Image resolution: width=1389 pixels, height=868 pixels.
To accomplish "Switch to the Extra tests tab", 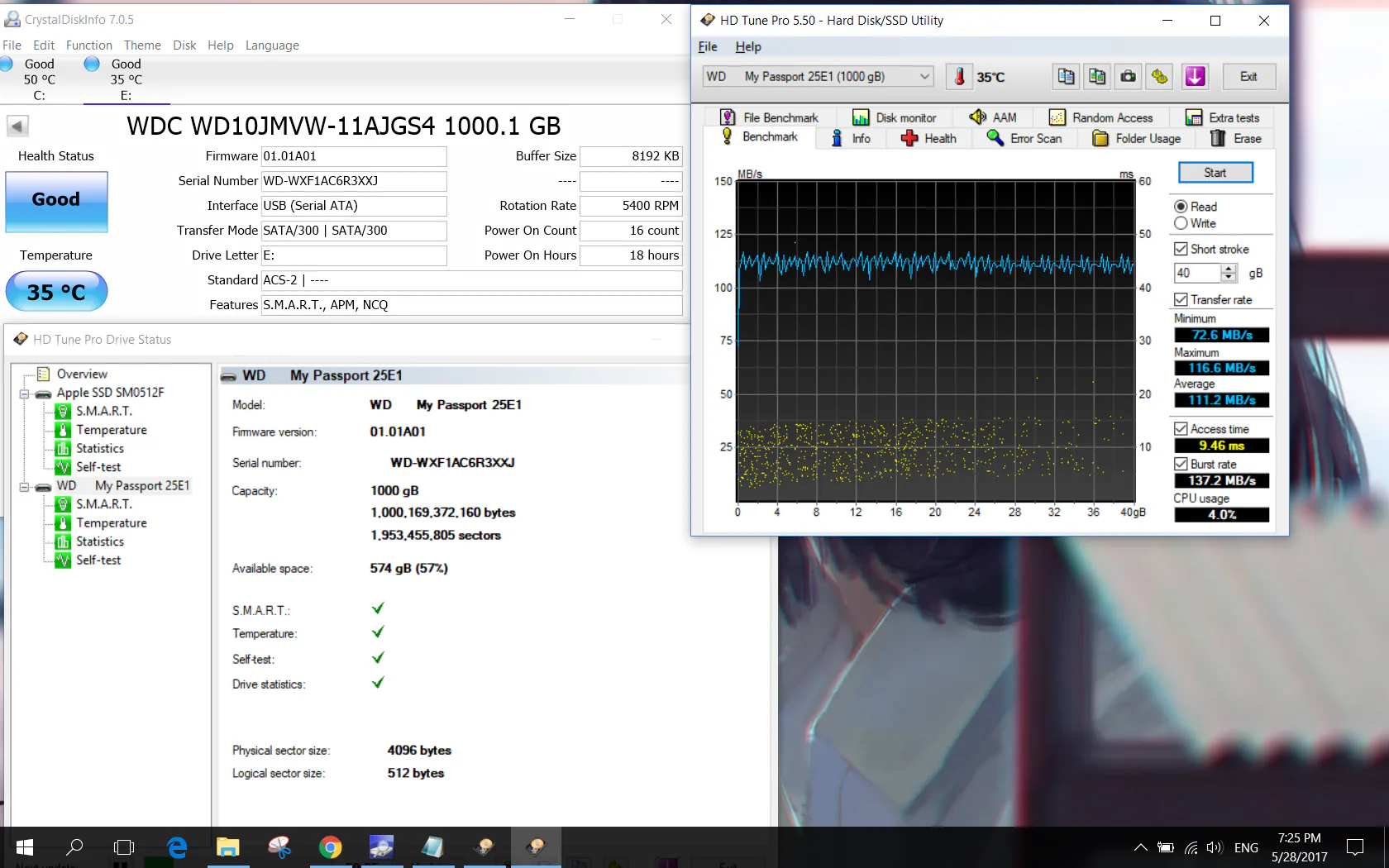I will (x=1222, y=117).
